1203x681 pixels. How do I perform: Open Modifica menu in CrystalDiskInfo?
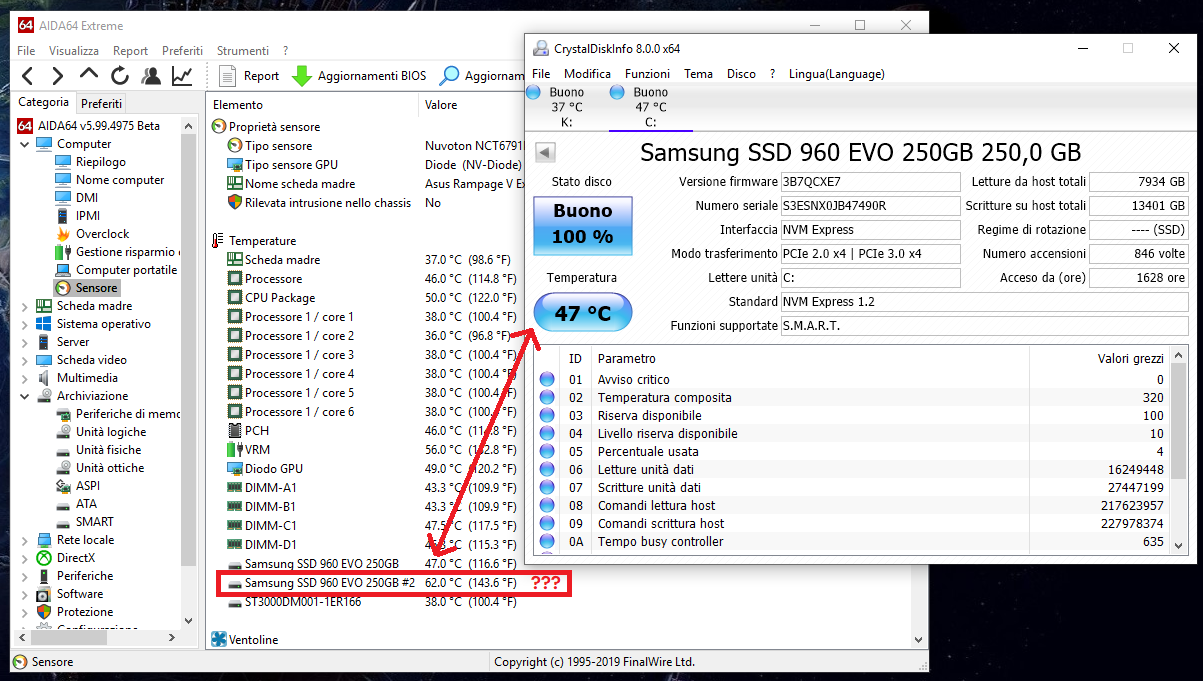click(x=587, y=74)
